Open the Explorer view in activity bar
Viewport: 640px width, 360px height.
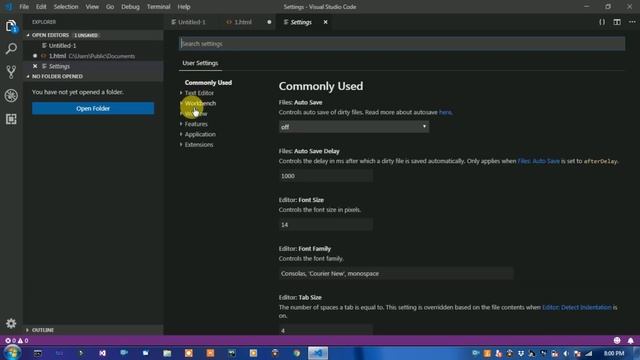point(11,27)
